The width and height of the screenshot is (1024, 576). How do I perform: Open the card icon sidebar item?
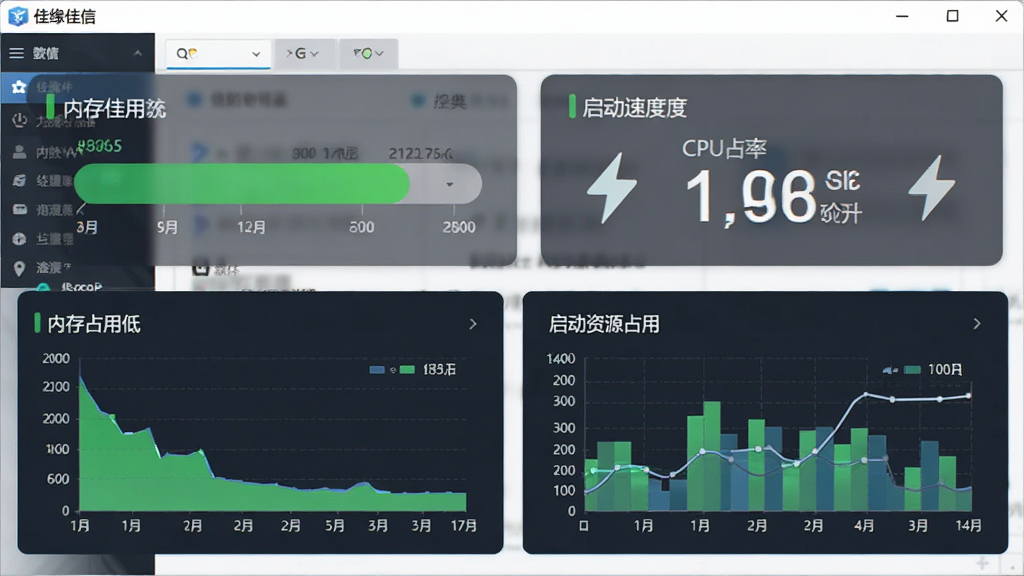pyautogui.click(x=20, y=209)
